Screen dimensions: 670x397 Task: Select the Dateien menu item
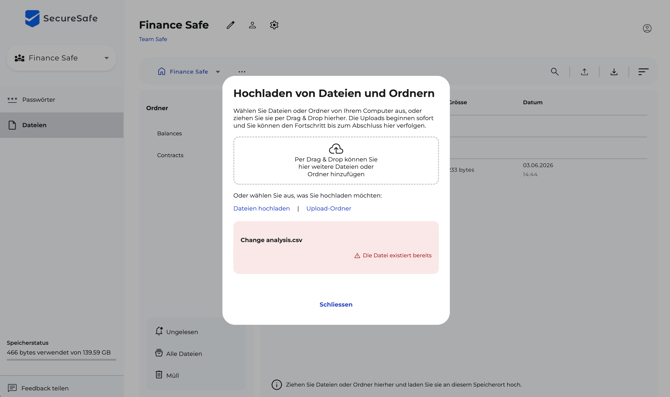(62, 125)
